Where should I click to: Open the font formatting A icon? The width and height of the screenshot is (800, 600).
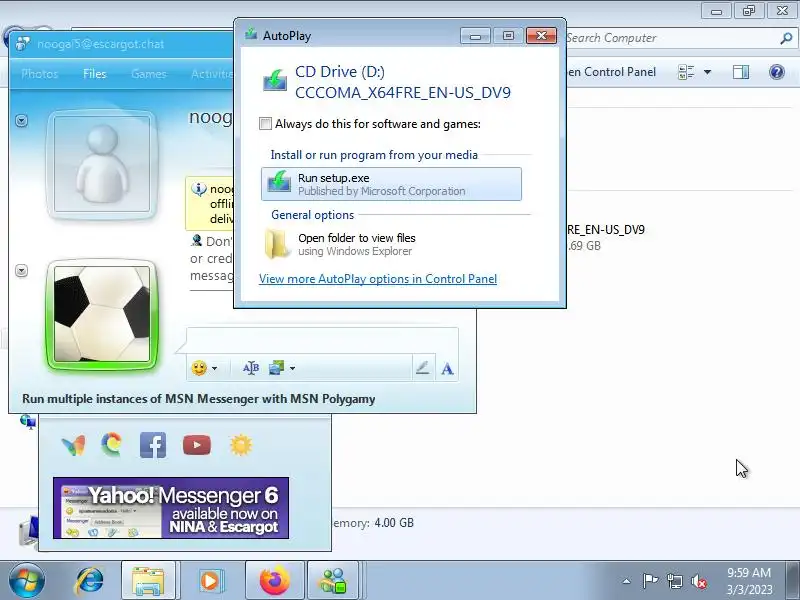[447, 368]
